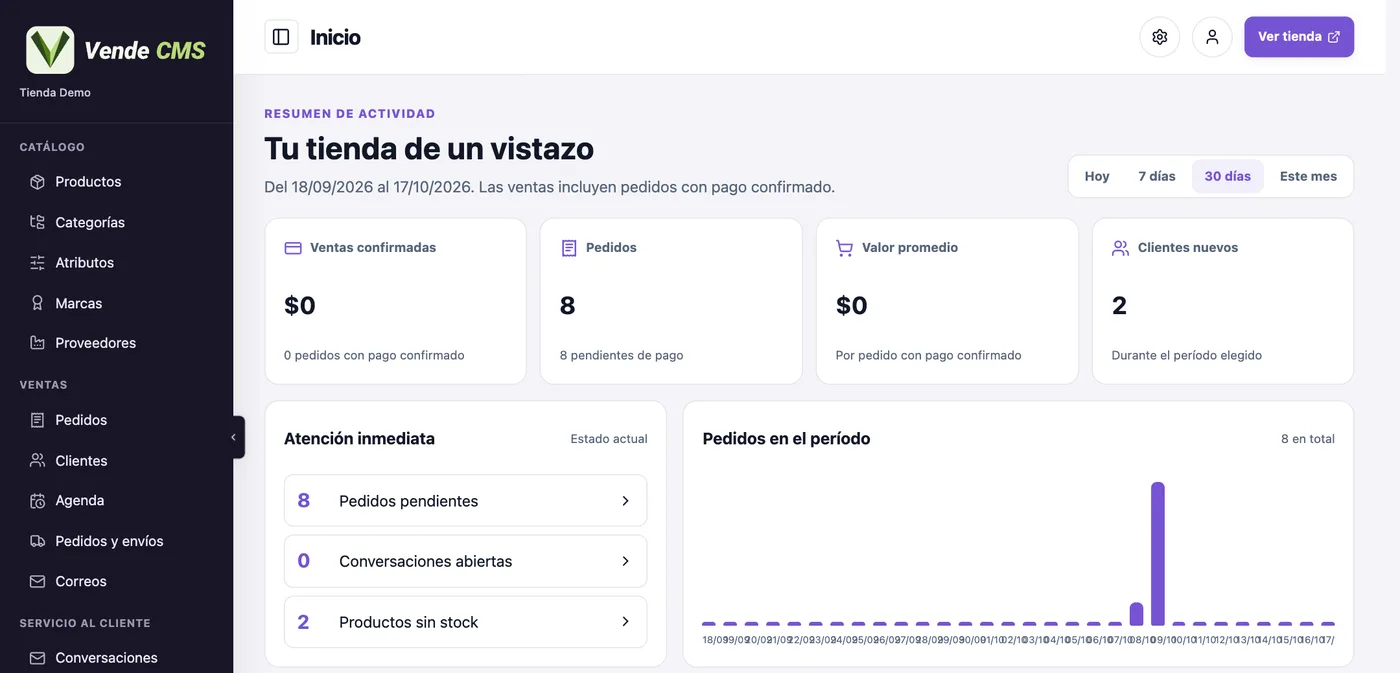1400x673 pixels.
Task: Click the "Estado actual" label
Action: (x=609, y=439)
